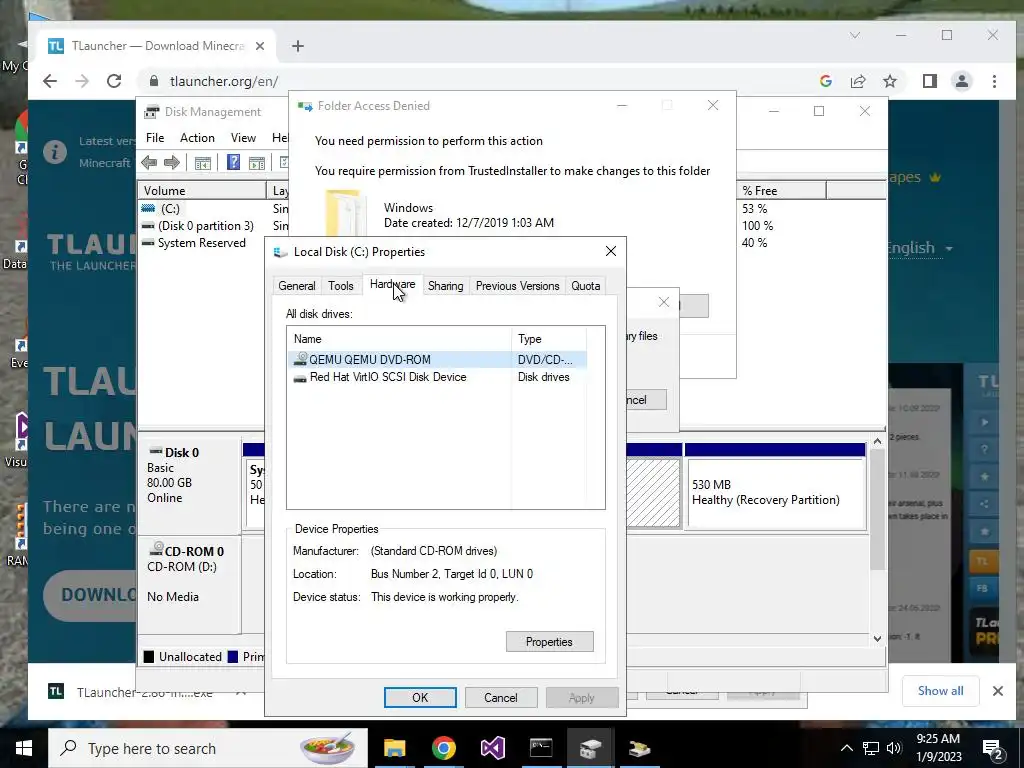Open the English language dropdown on website

920,248
